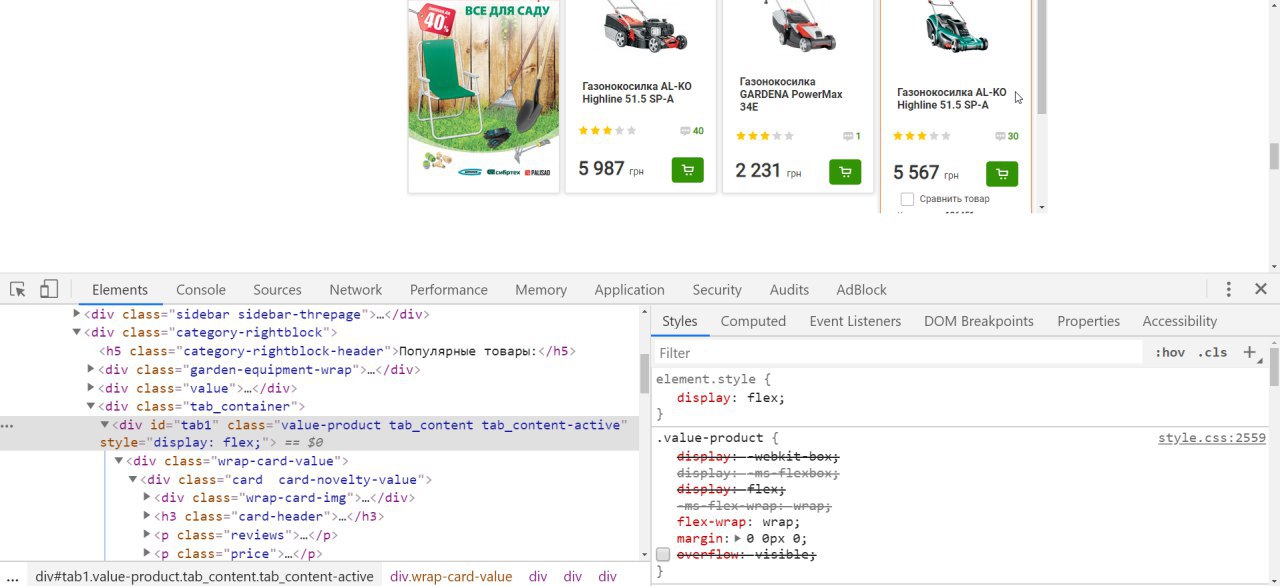Expand the sidebar sidebar-threpage div
Image resolution: width=1280 pixels, height=586 pixels.
77,314
